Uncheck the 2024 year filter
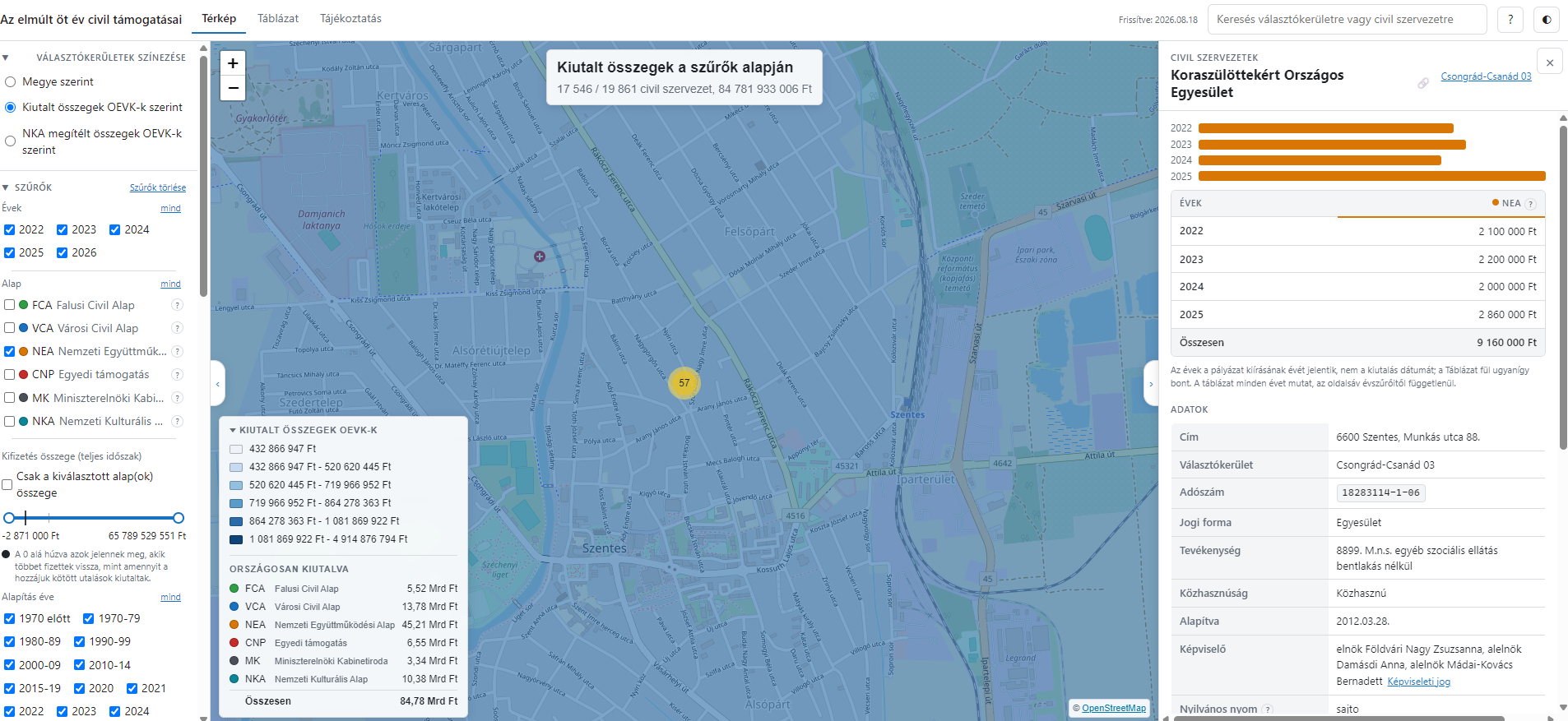Screen dimensions: 1568x721 tap(115, 229)
